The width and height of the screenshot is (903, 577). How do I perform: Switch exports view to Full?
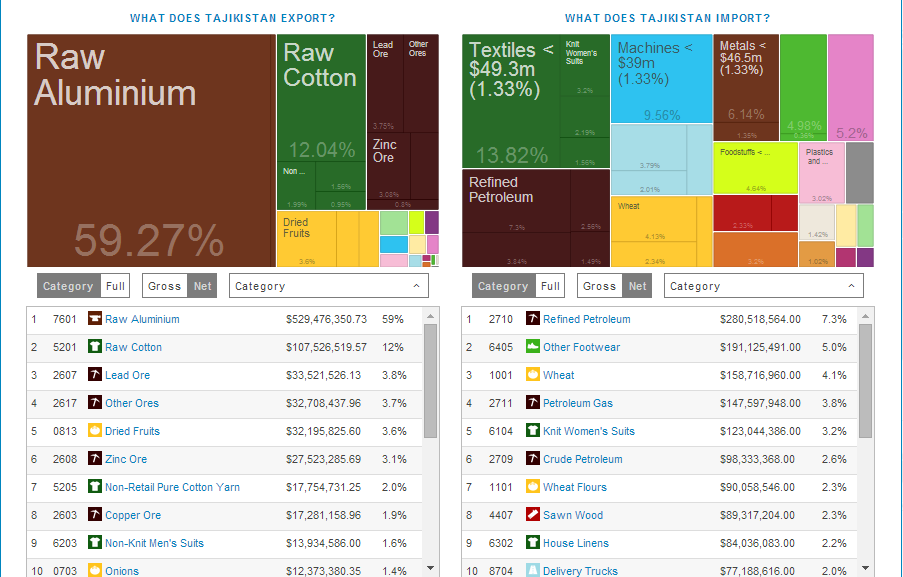[116, 287]
